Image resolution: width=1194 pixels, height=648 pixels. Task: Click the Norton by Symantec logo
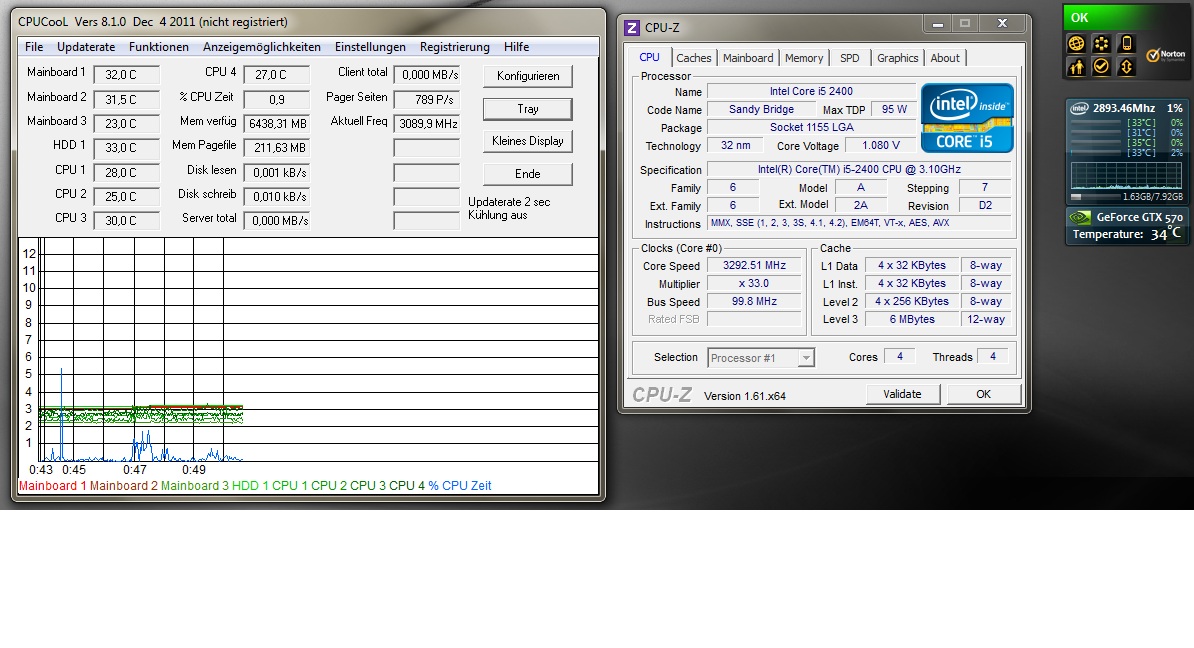[x=1166, y=56]
